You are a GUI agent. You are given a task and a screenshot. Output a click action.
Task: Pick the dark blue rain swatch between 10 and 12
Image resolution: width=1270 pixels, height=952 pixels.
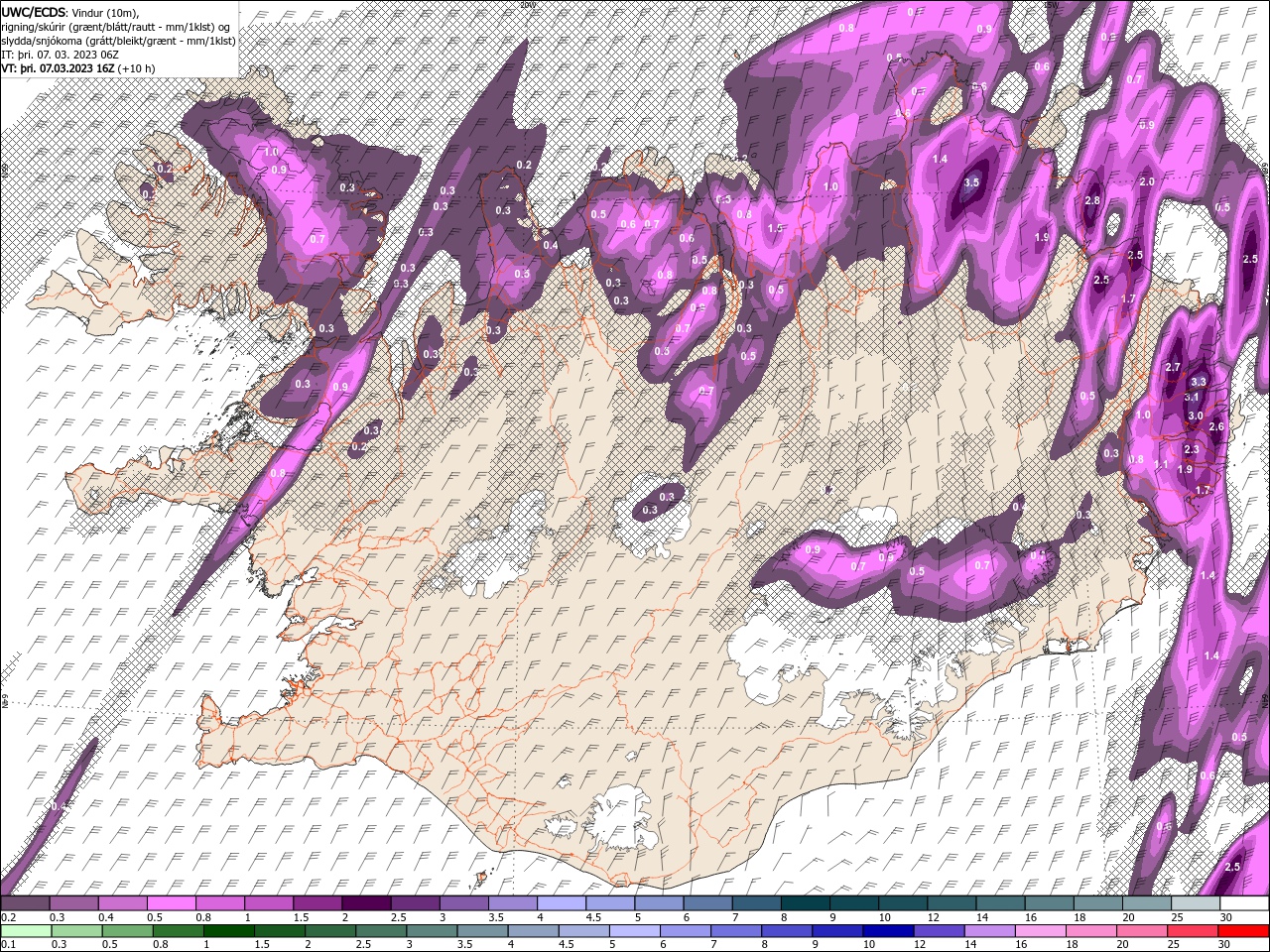[x=887, y=931]
